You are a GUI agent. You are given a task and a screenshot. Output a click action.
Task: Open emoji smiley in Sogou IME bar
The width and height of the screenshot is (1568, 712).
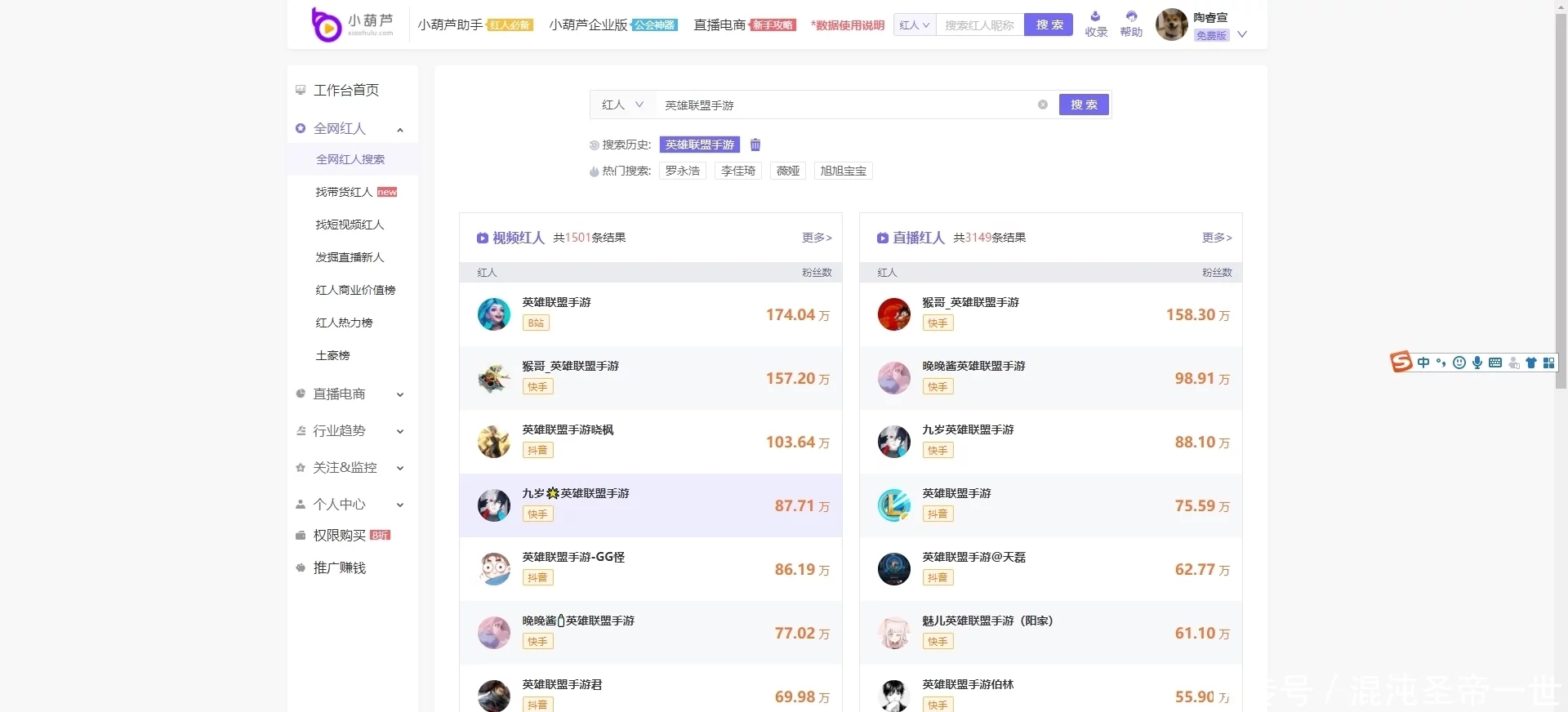(x=1459, y=363)
